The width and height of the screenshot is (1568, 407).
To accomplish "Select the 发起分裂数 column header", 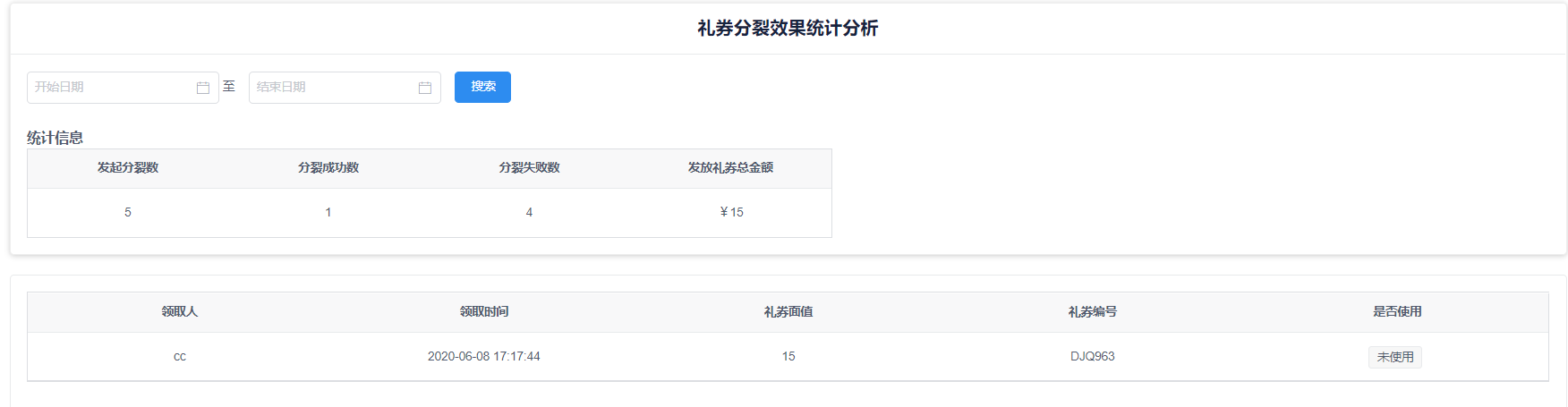I will pos(128,168).
